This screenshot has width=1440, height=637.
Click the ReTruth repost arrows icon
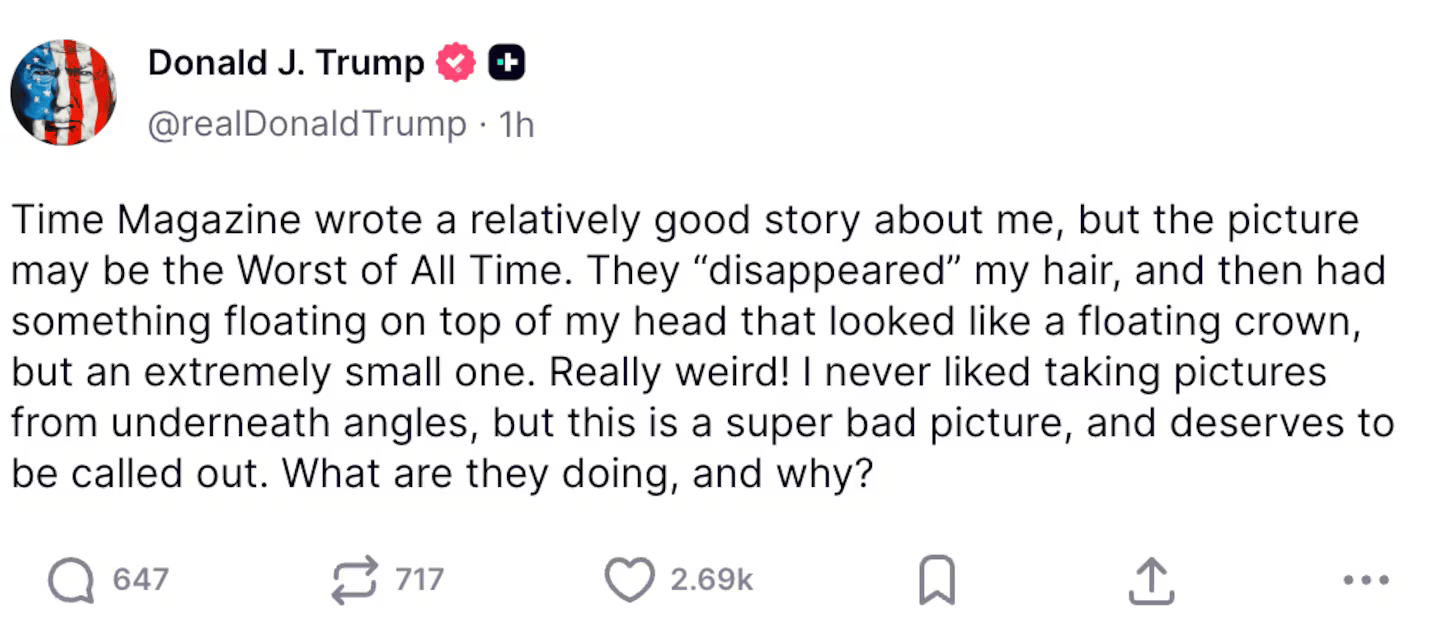click(355, 581)
